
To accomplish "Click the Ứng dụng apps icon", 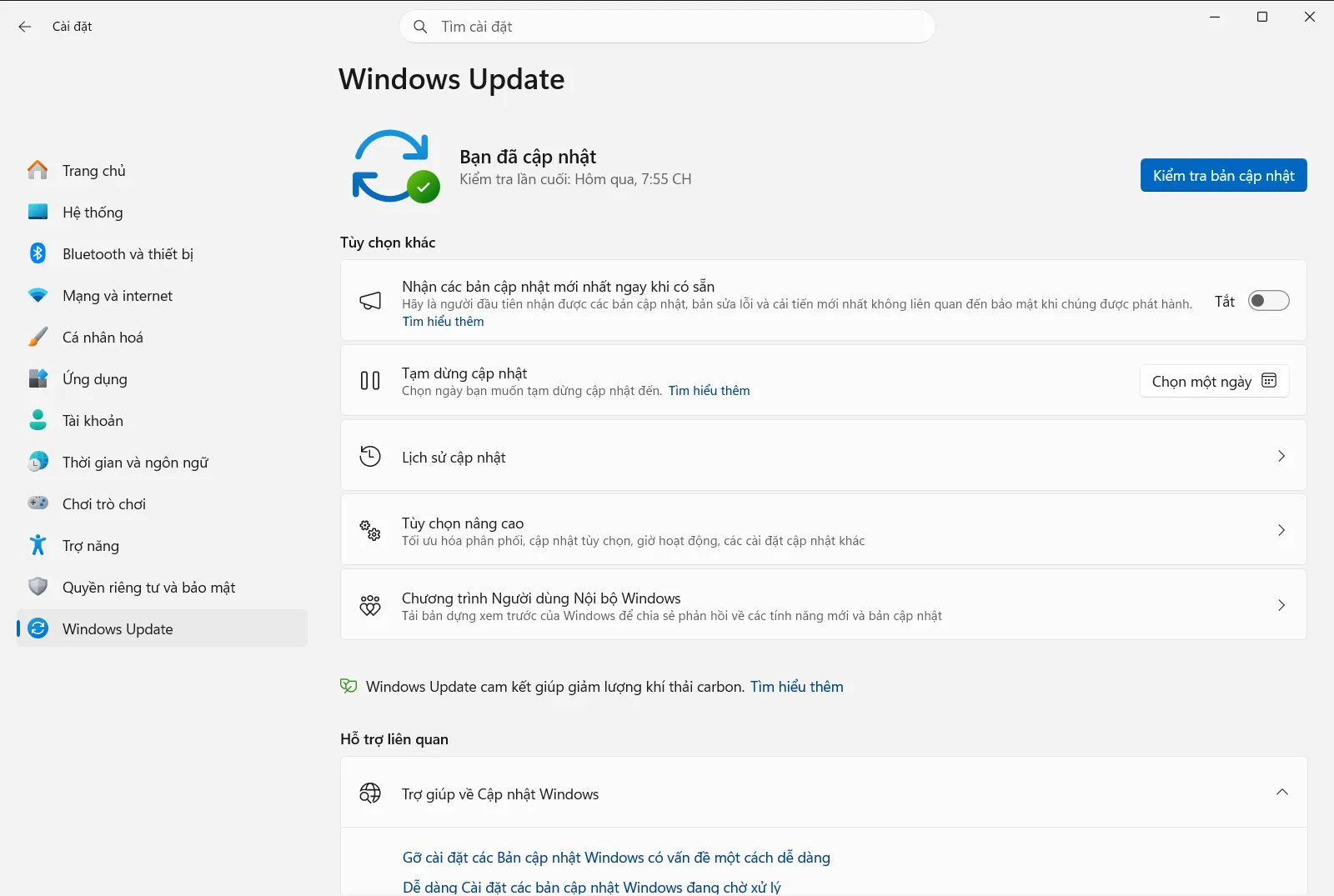I will tap(38, 378).
